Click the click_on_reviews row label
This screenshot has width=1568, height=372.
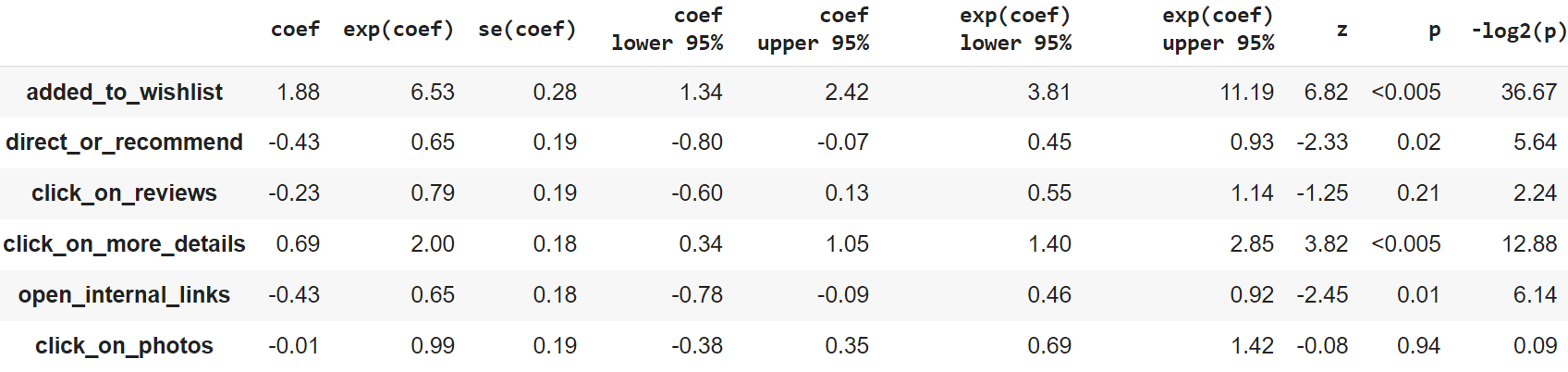point(124,193)
